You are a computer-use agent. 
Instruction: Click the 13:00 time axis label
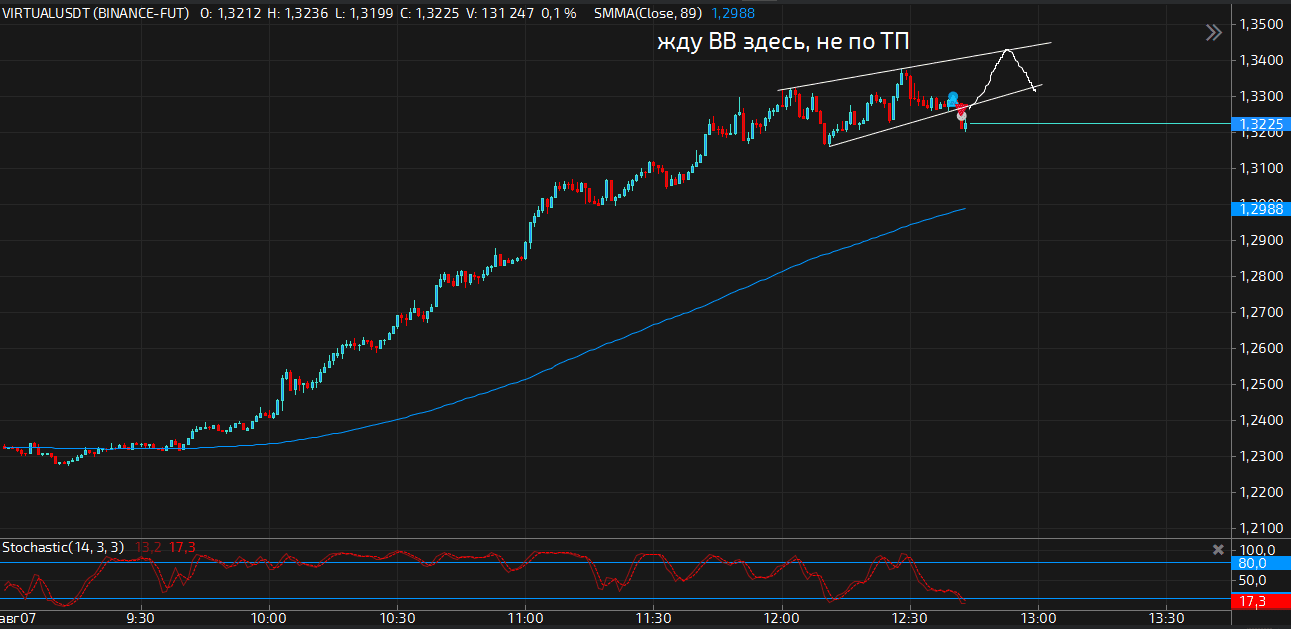(x=1038, y=617)
